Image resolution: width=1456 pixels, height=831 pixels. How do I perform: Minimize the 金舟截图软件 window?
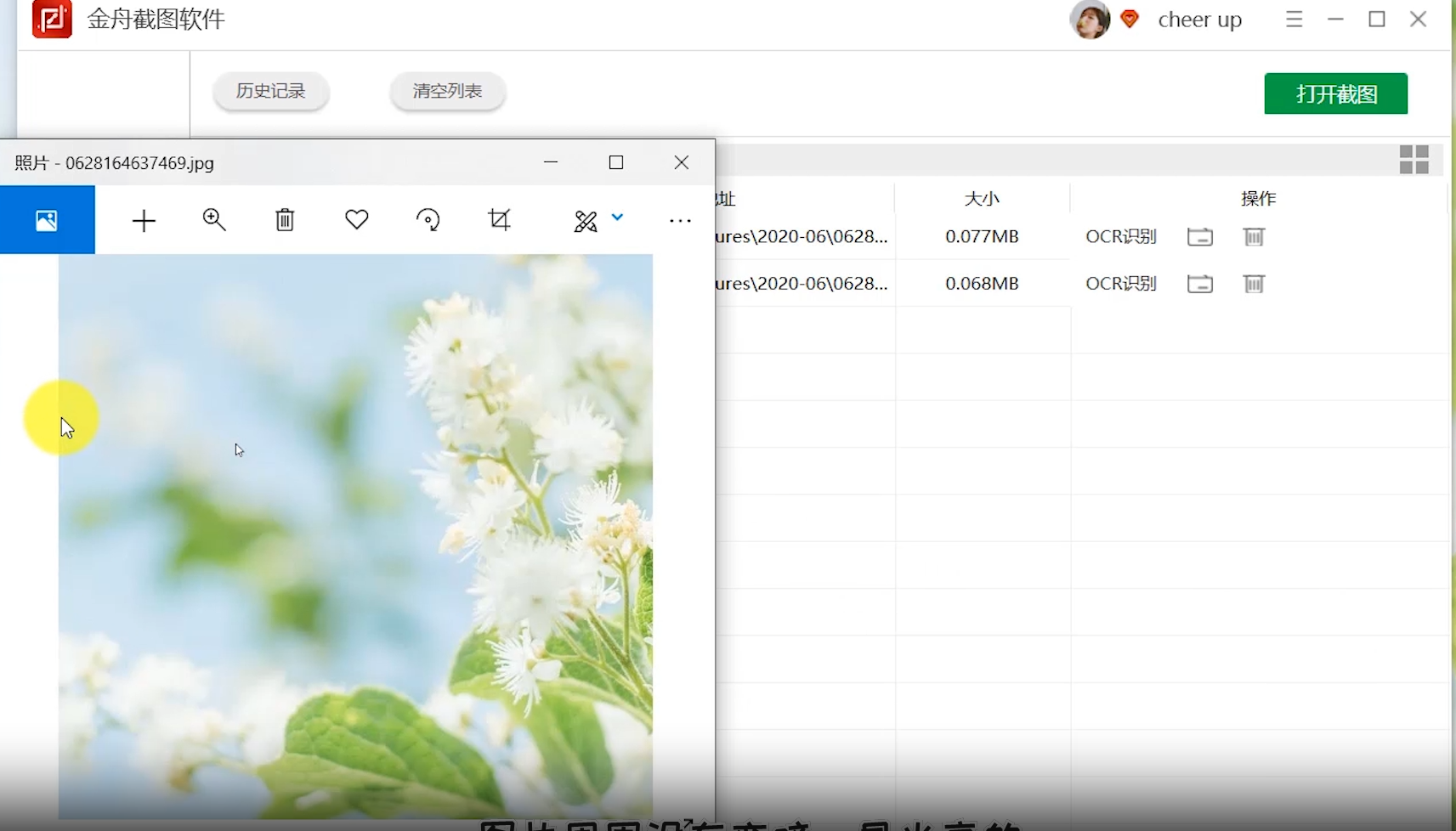click(x=1335, y=19)
